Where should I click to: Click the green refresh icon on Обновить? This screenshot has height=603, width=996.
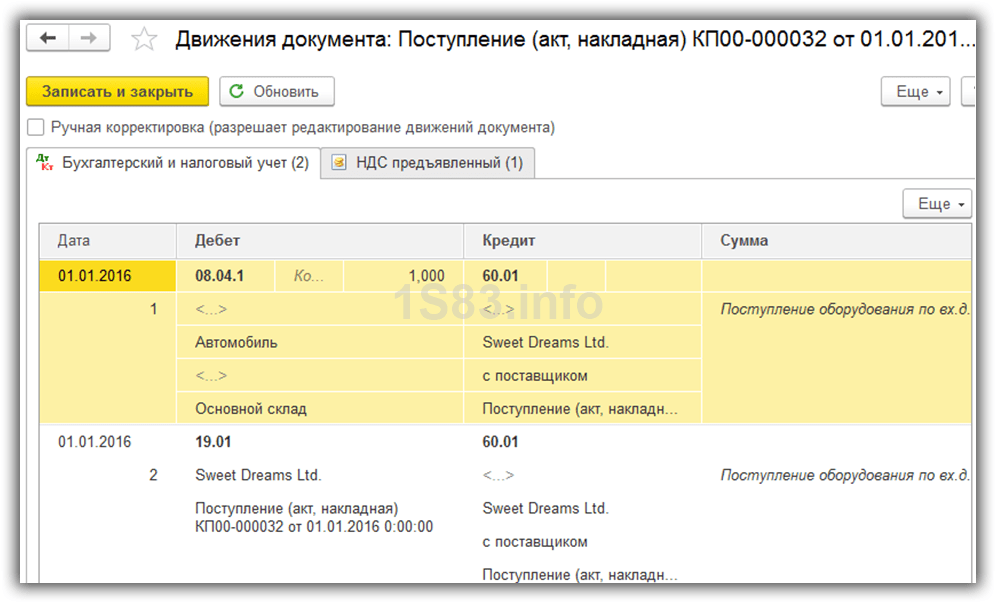237,91
